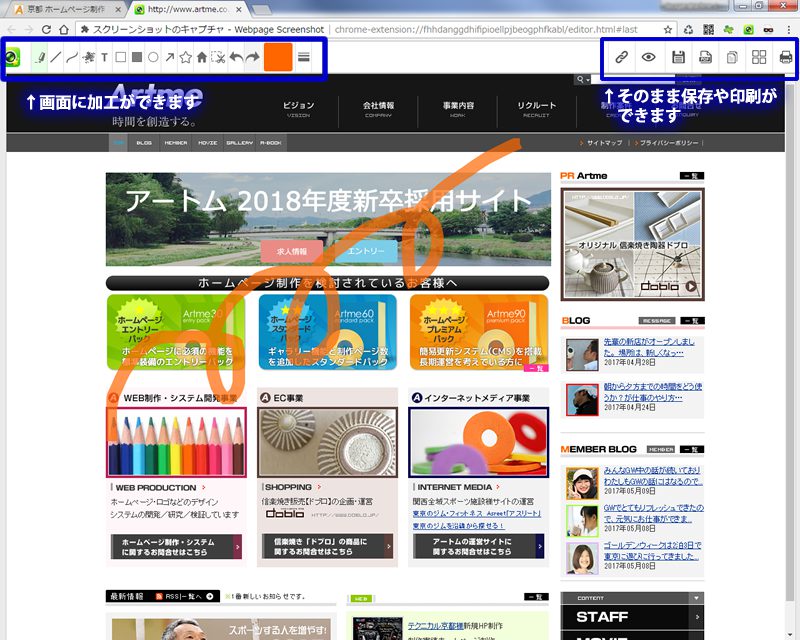Switch to 京都 ホームページ制作 tab
The width and height of the screenshot is (800, 640).
pos(65,9)
